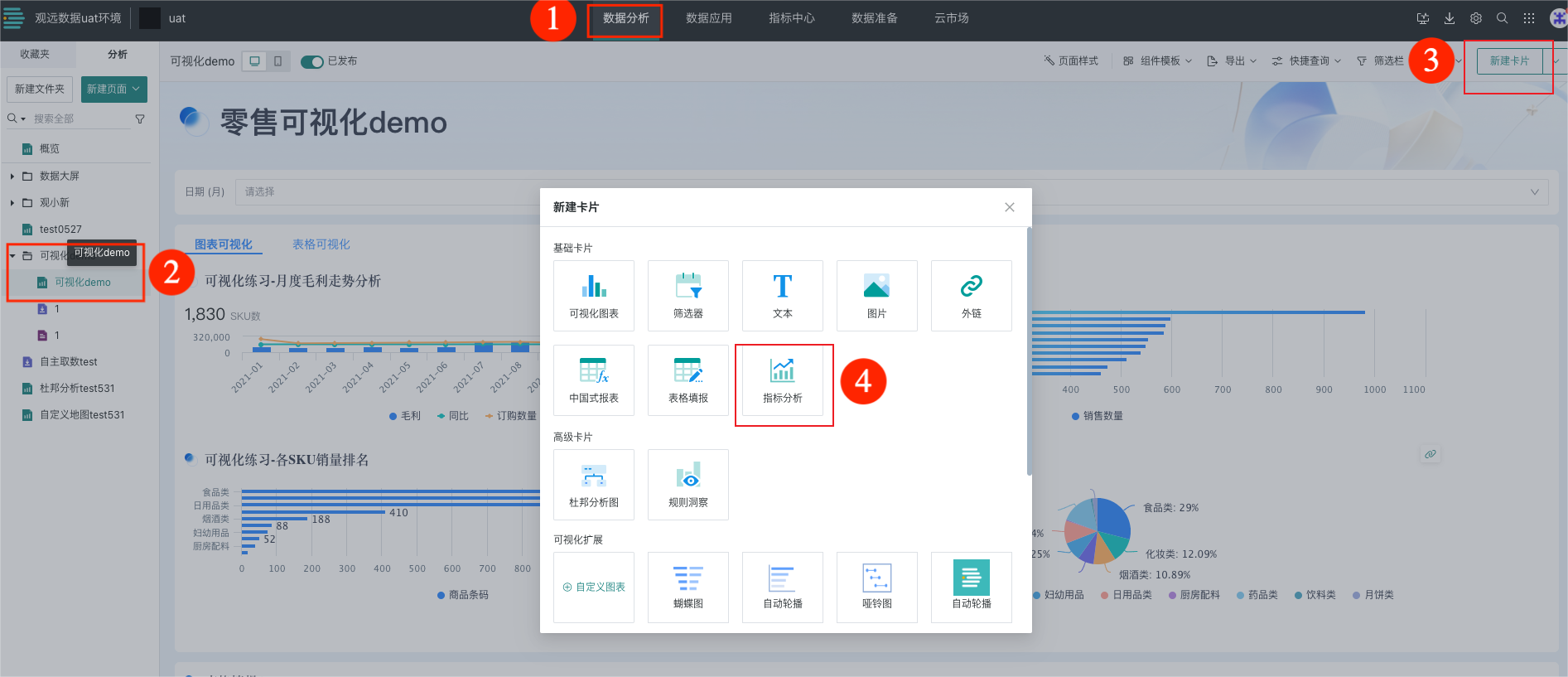The height and width of the screenshot is (677, 1568).
Task: Click 新建文件夹 button
Action: tap(40, 89)
